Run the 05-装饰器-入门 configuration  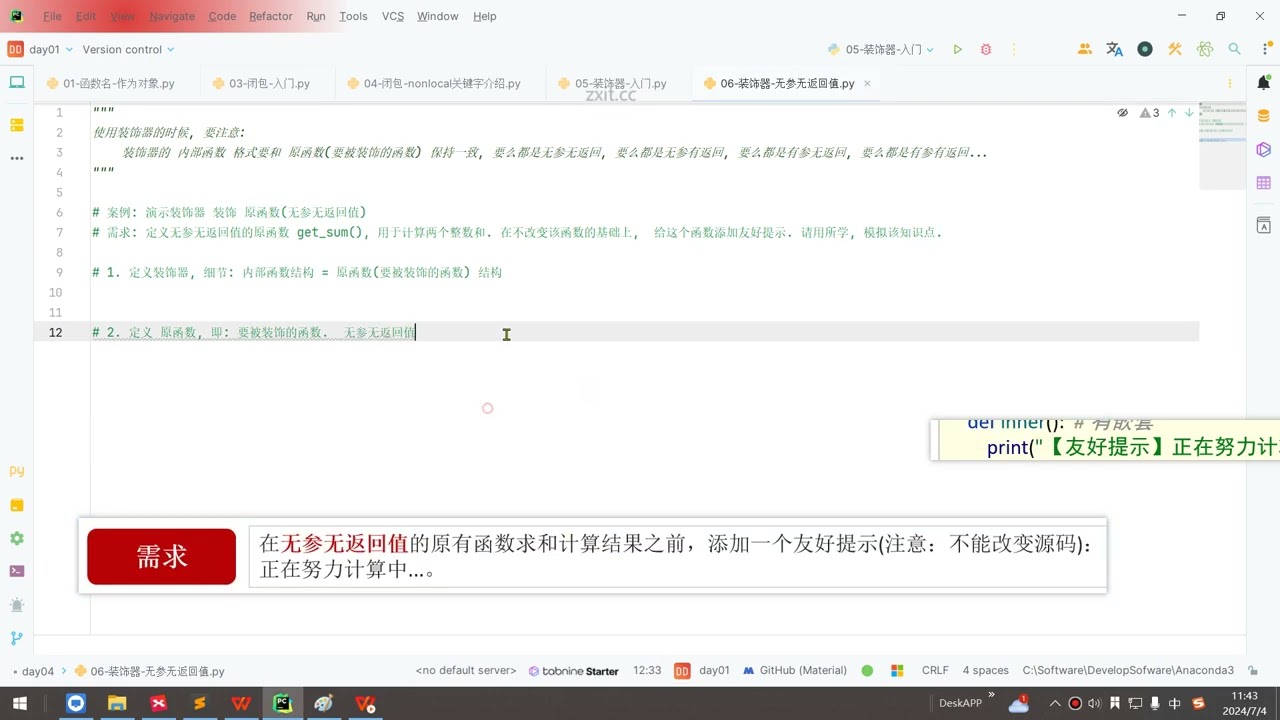tap(957, 49)
